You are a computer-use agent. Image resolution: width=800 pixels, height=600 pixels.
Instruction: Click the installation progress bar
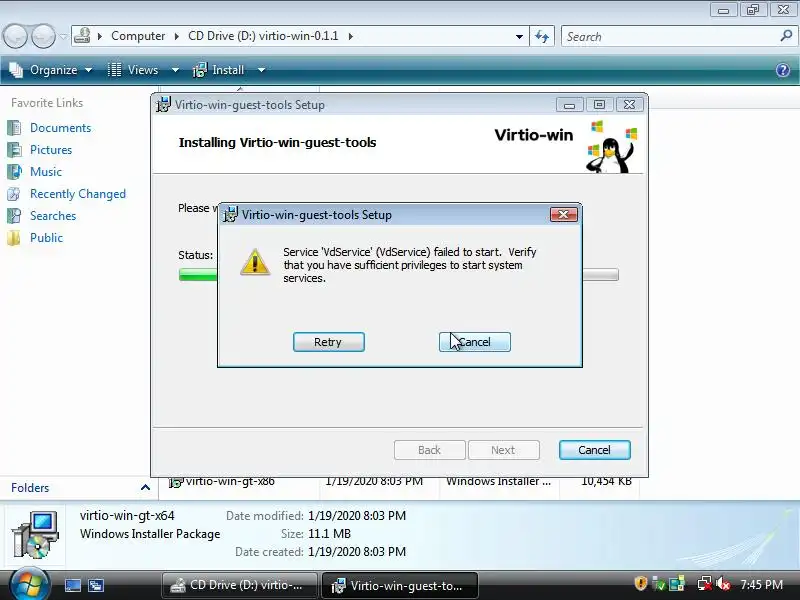point(398,274)
